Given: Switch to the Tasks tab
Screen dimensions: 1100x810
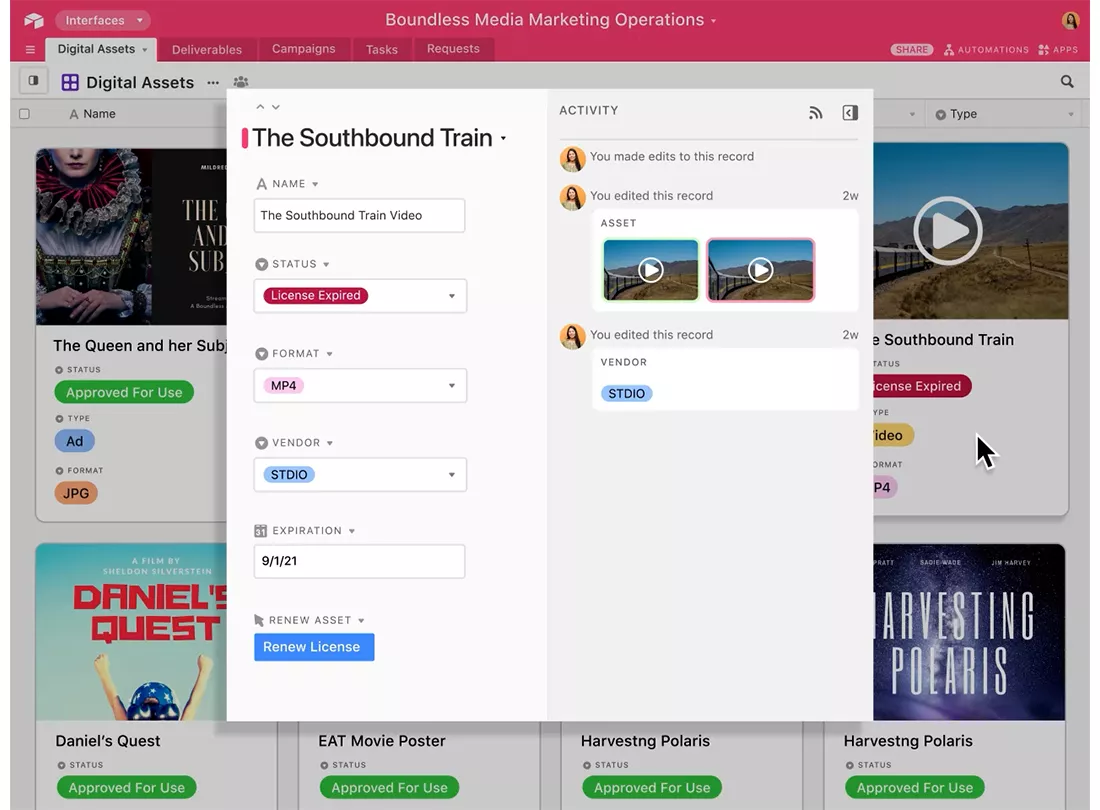Looking at the screenshot, I should 382,49.
